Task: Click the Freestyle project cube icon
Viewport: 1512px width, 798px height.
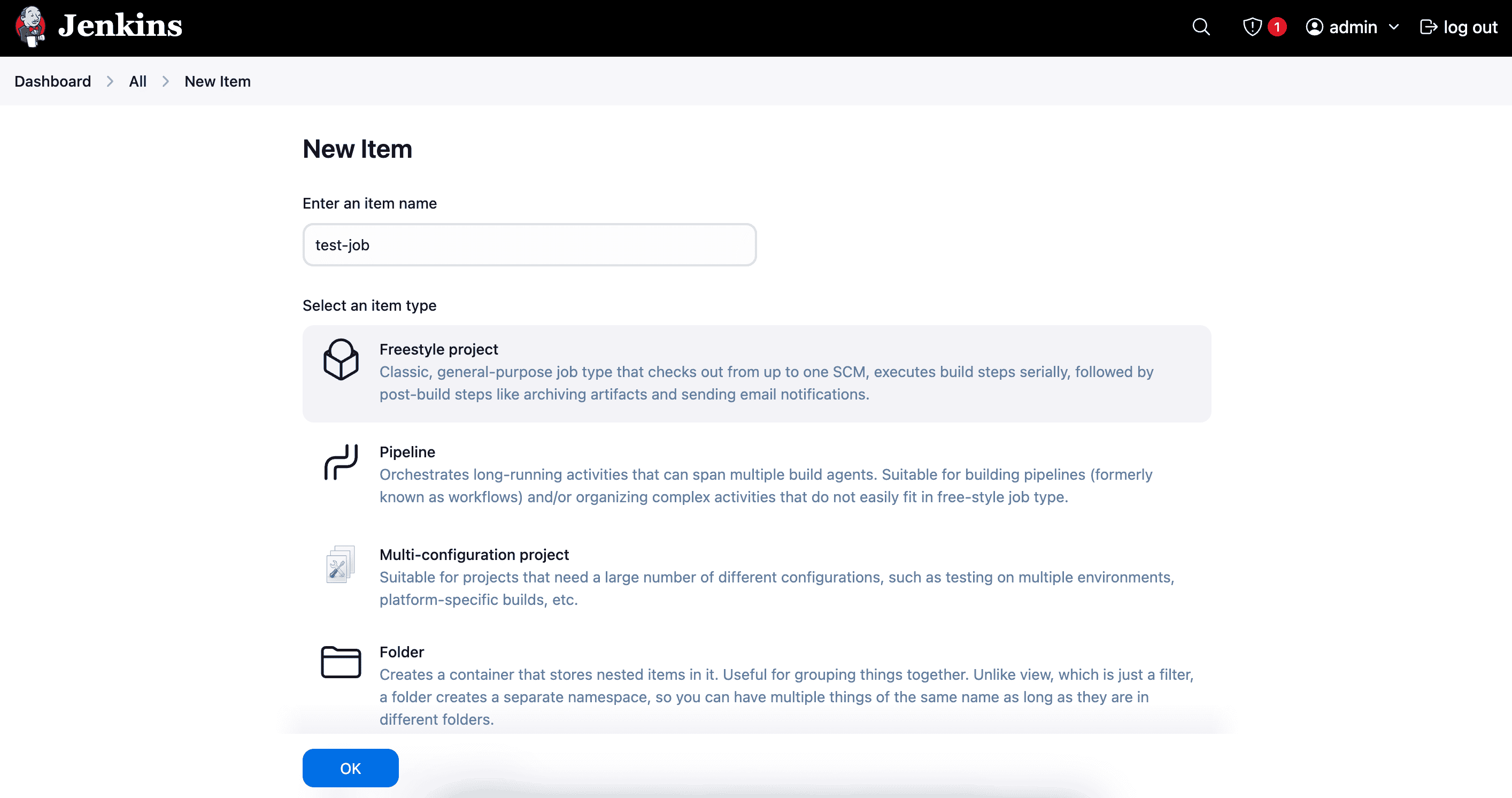Action: tap(341, 359)
